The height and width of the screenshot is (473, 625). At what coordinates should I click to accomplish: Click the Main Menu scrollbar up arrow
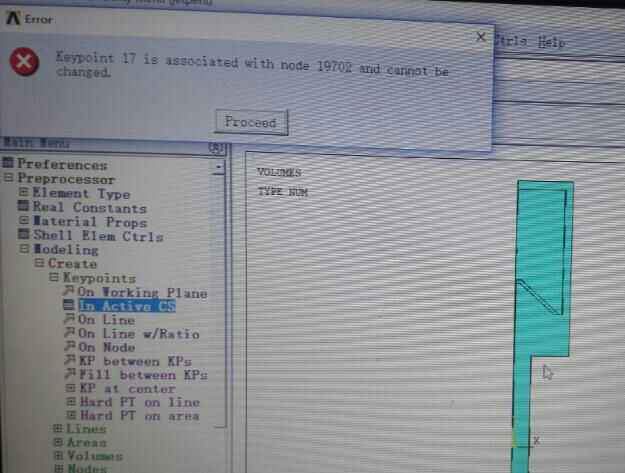point(219,167)
